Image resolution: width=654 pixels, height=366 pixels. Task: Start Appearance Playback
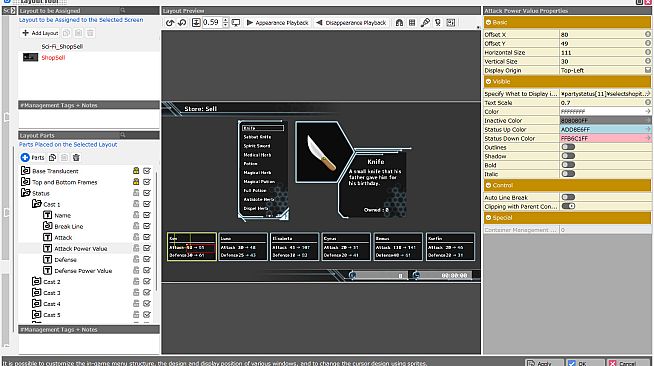[x=277, y=23]
